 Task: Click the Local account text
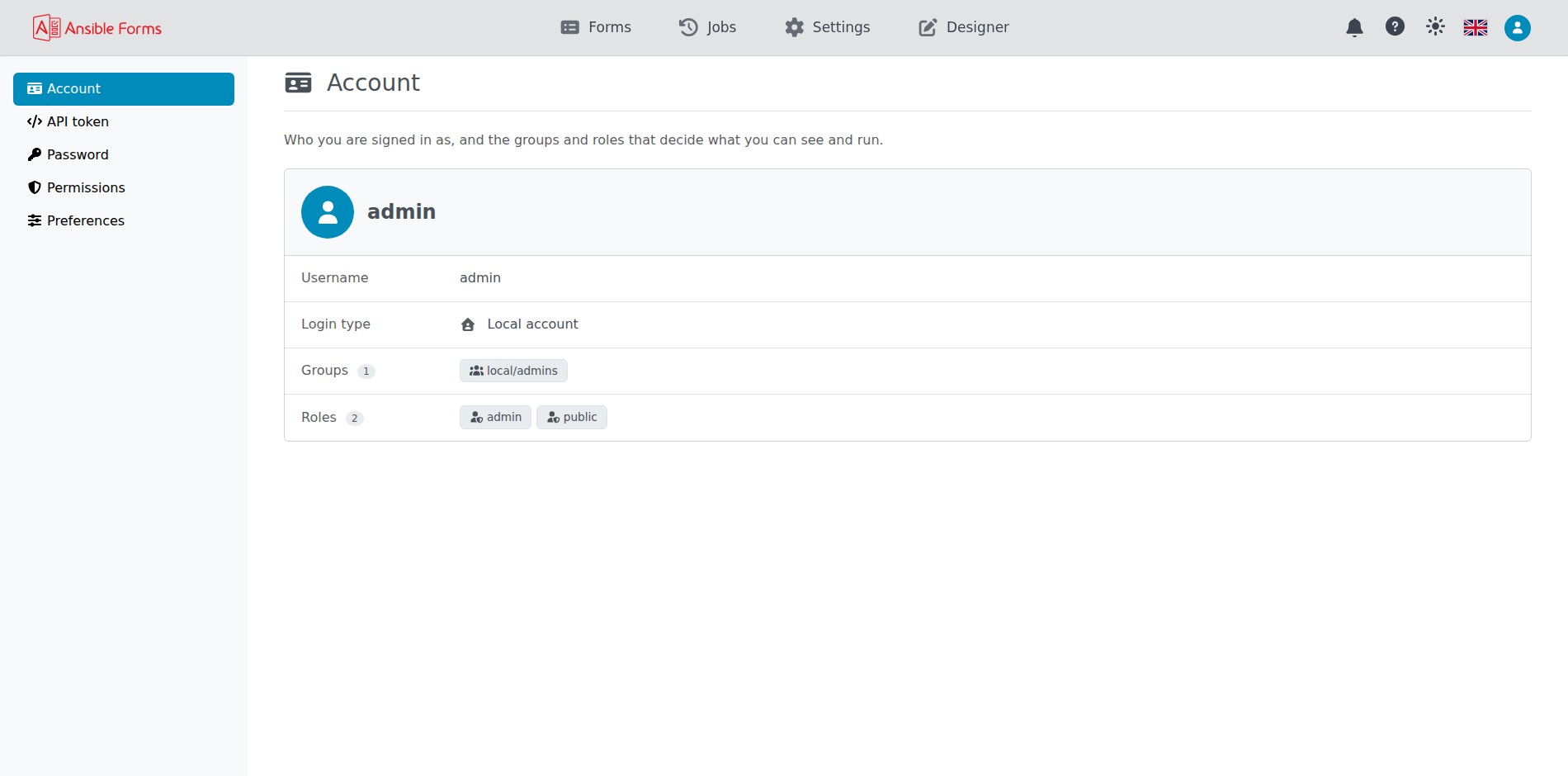[x=533, y=324]
